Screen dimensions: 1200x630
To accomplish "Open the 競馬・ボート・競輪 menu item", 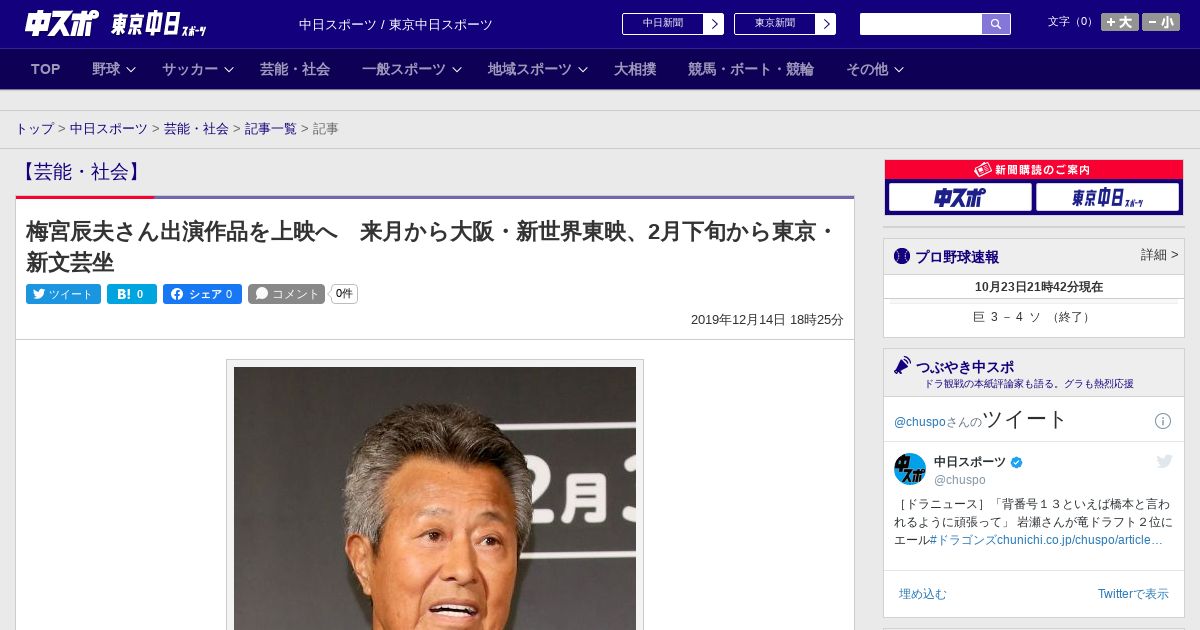I will (751, 69).
